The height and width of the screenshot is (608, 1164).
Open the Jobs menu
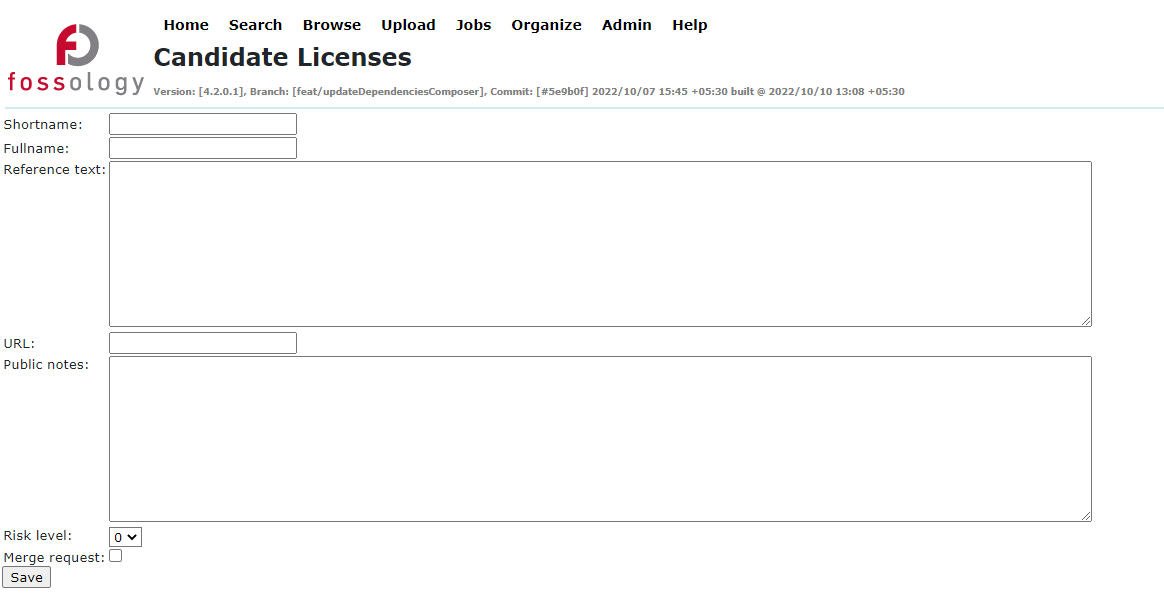473,25
